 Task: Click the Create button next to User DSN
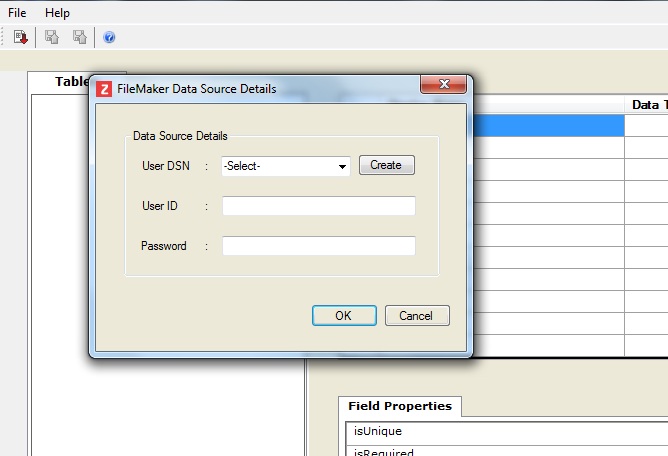click(x=386, y=165)
